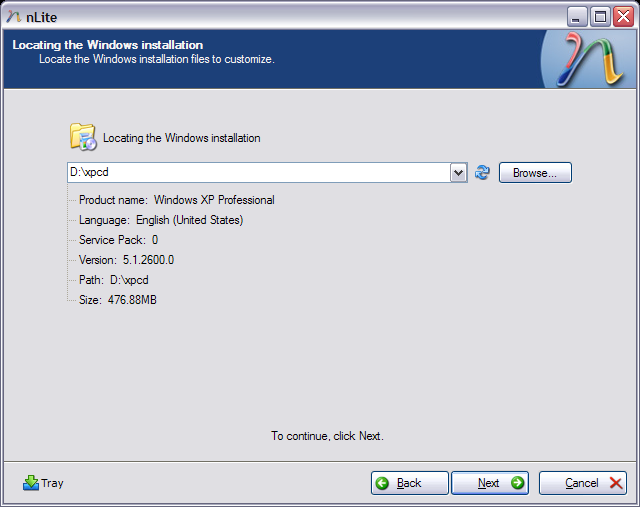Select the Path: D:\xpcd row
The height and width of the screenshot is (507, 640).
pyautogui.click(x=113, y=280)
